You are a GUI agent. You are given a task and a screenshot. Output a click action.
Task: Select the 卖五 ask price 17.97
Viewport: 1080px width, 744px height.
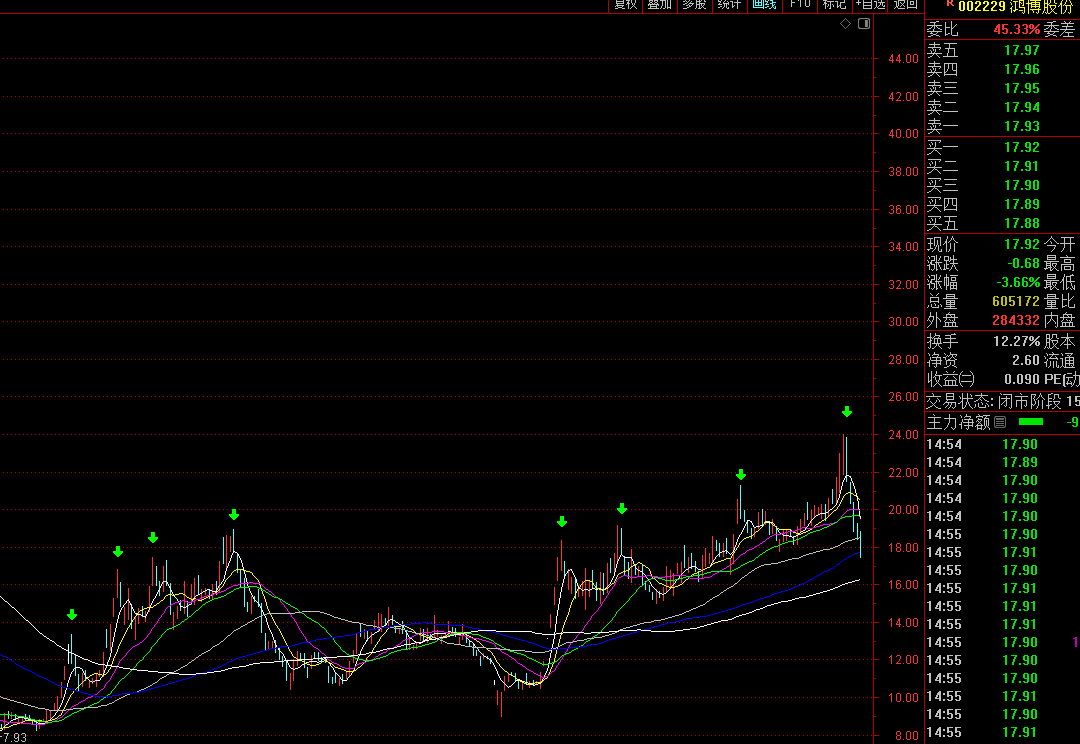click(x=1021, y=50)
